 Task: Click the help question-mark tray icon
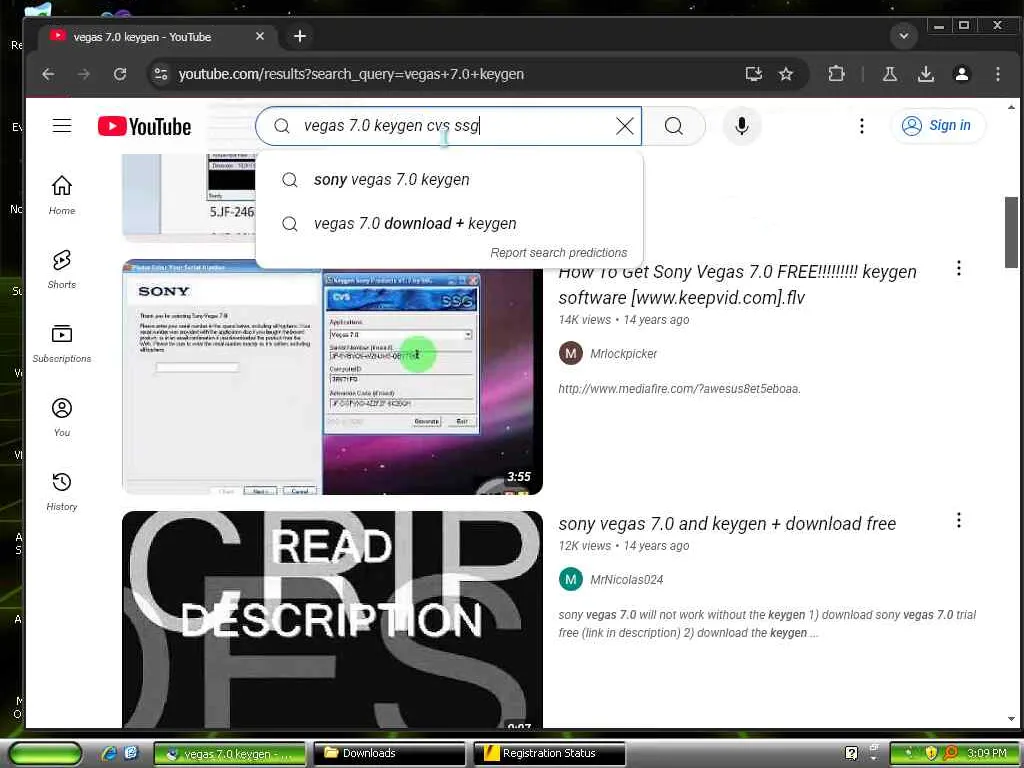coord(851,753)
